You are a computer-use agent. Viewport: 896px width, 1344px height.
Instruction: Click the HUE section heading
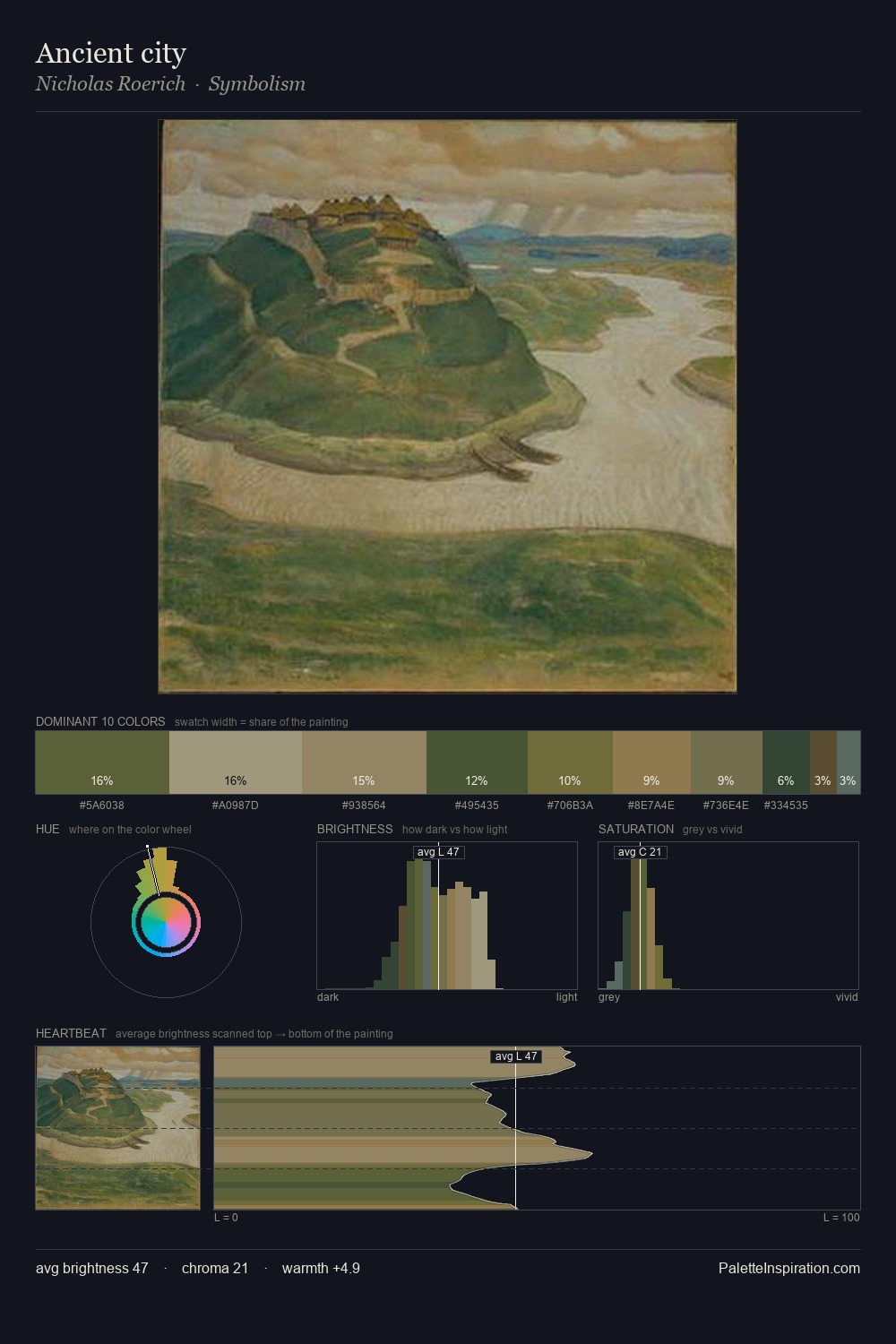pos(47,829)
